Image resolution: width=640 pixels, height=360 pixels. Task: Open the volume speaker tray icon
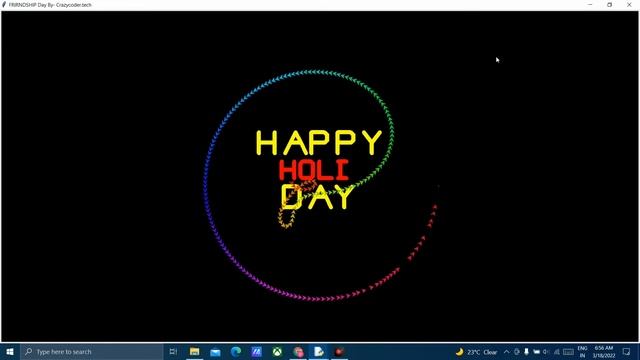[x=546, y=352]
